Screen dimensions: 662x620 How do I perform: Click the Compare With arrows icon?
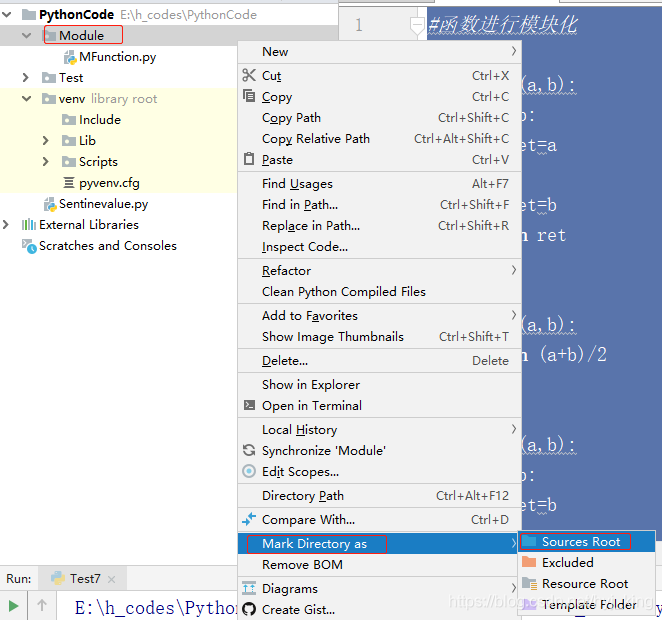249,519
